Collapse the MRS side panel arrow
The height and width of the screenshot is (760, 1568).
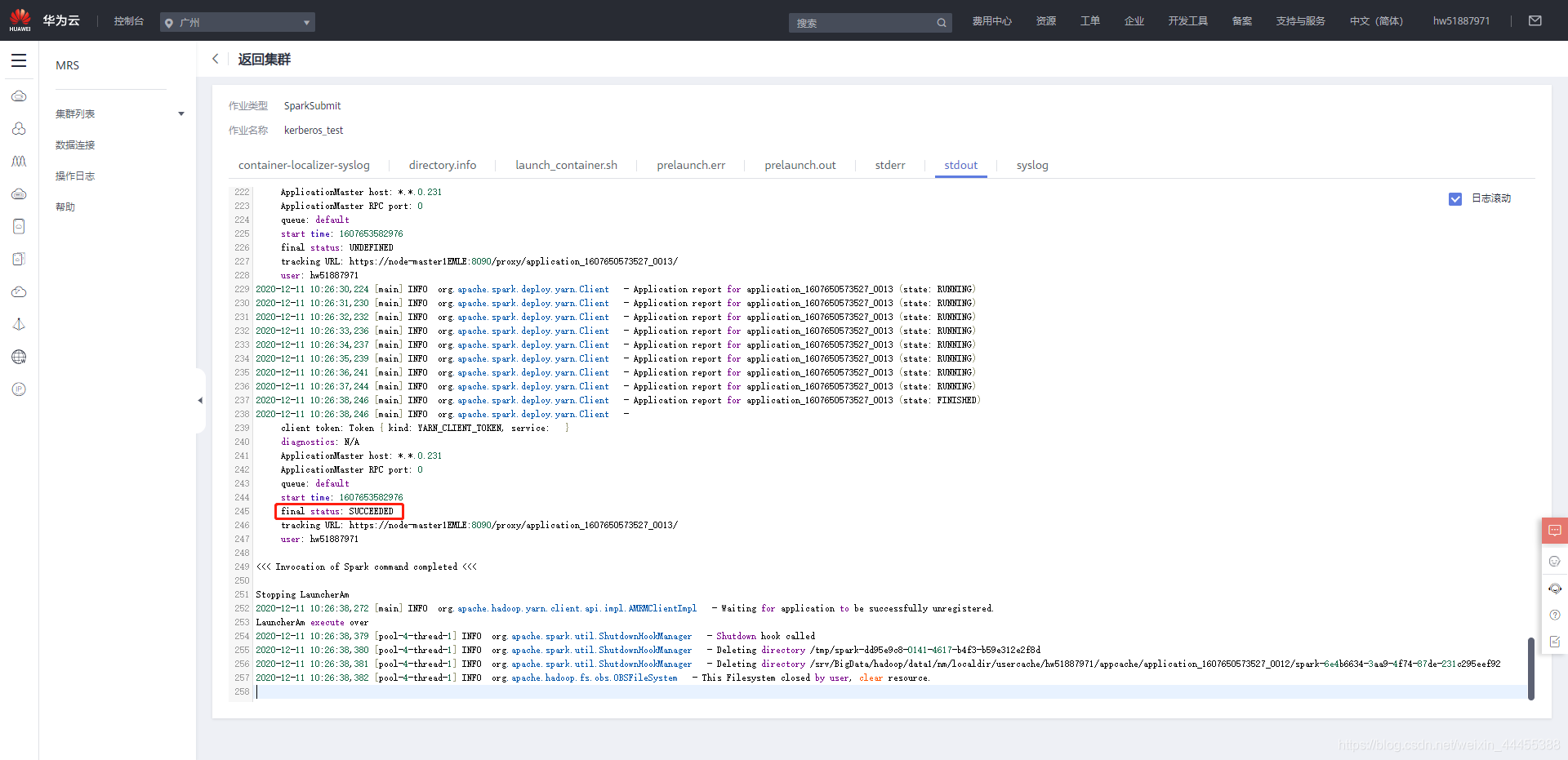pyautogui.click(x=200, y=400)
